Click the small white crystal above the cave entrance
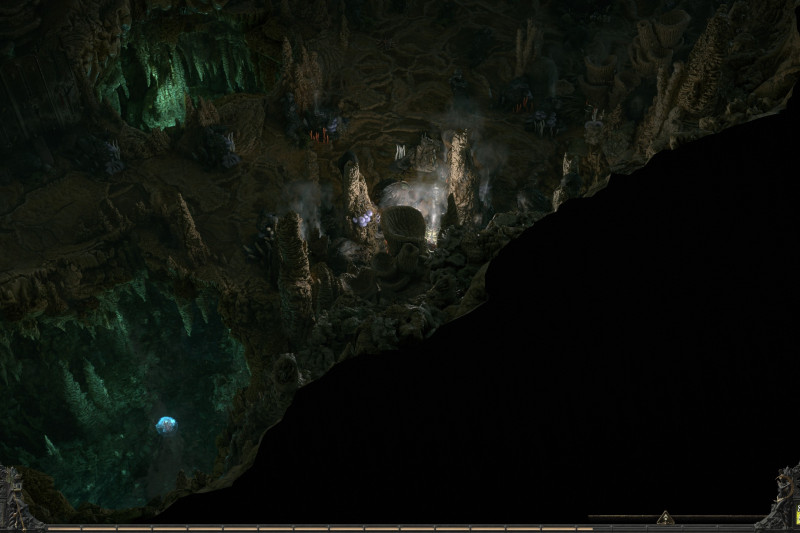Image resolution: width=800 pixels, height=533 pixels. click(x=400, y=152)
